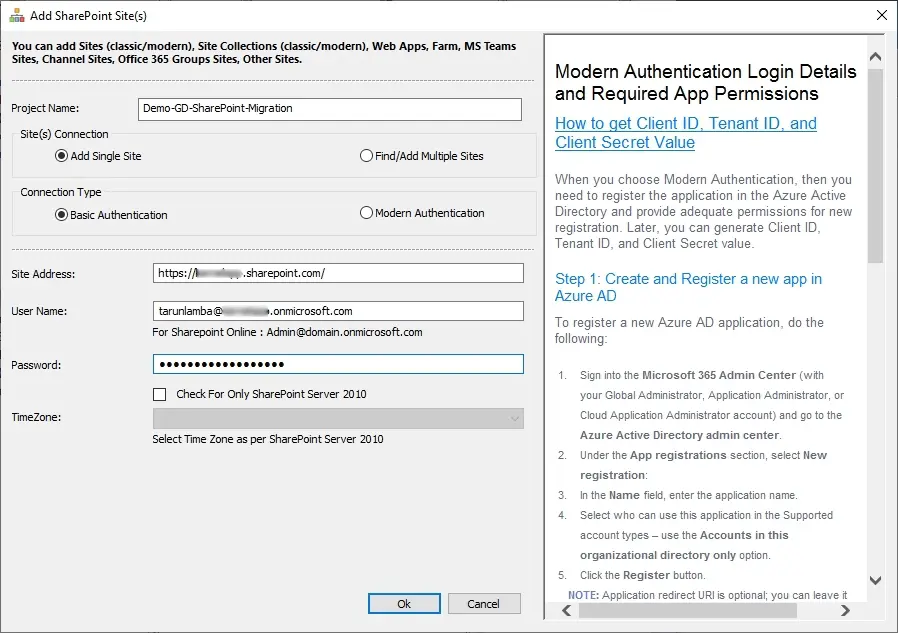Viewport: 898px width, 633px height.
Task: Click the help panel scroll right arrow
Action: coord(845,611)
